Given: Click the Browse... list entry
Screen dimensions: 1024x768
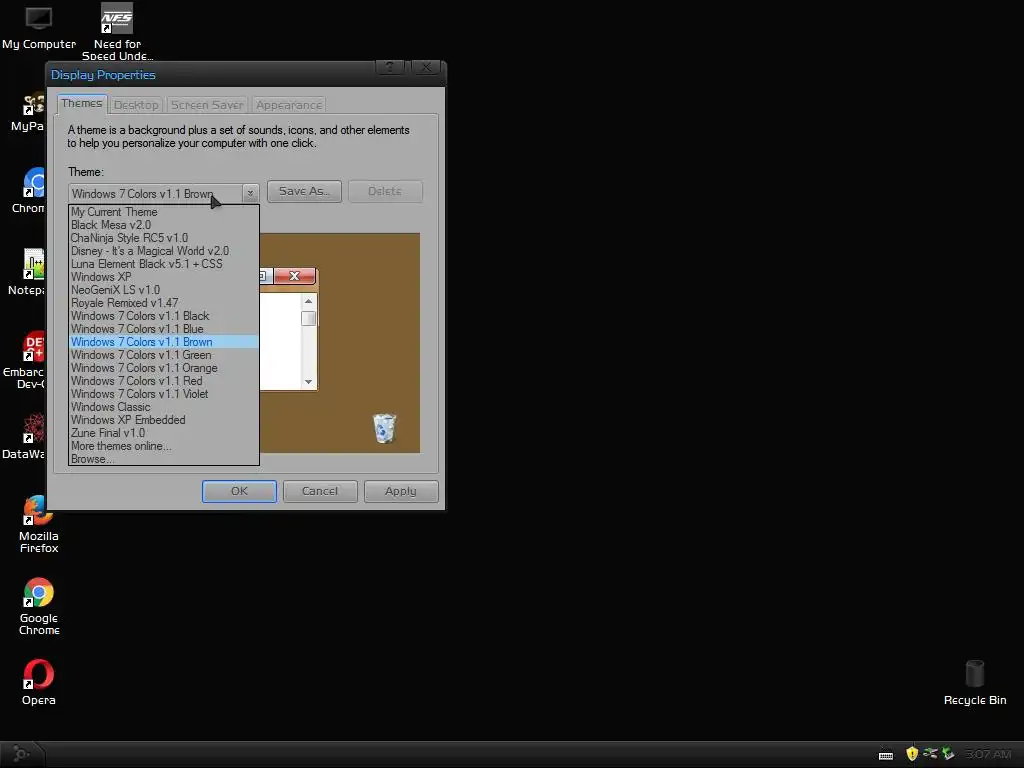Looking at the screenshot, I should click(x=164, y=459).
